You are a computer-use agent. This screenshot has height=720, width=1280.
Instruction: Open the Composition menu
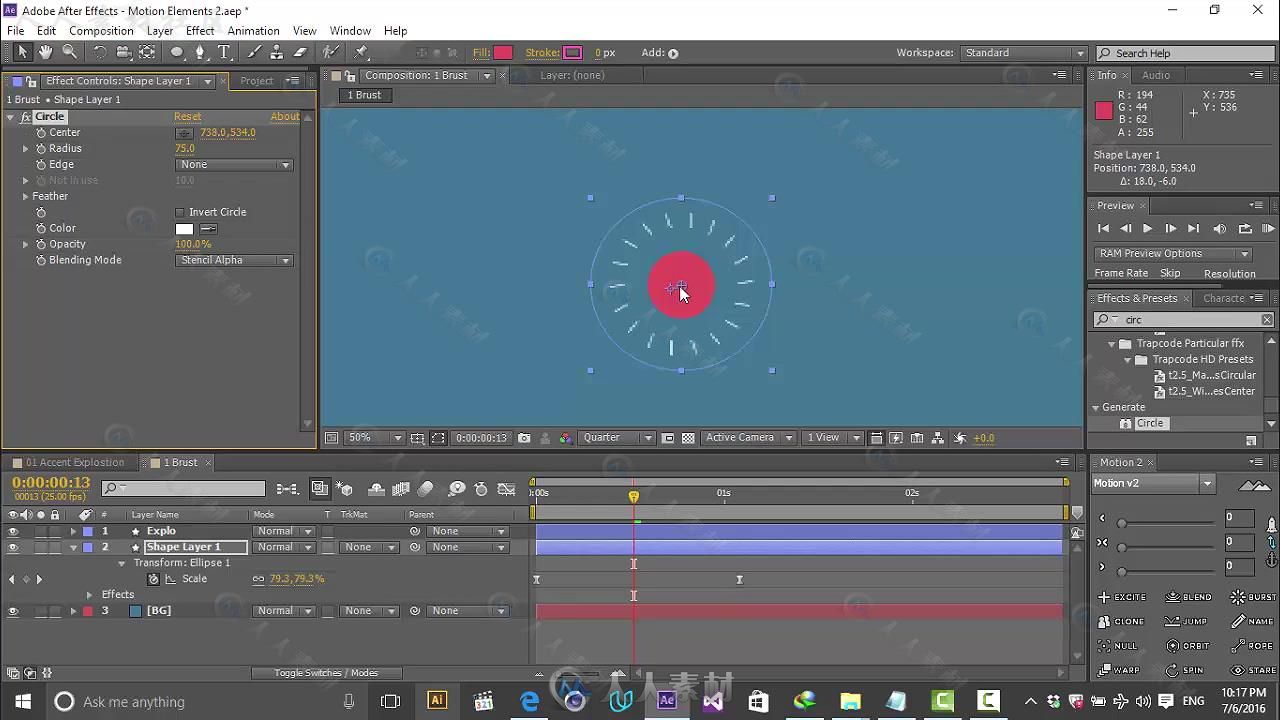click(x=101, y=31)
